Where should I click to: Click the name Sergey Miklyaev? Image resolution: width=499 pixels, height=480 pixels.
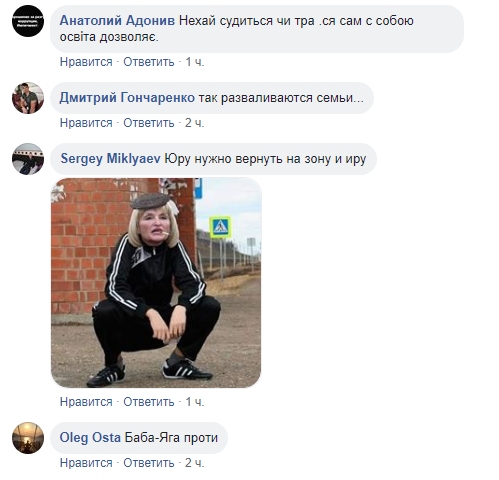(110, 159)
